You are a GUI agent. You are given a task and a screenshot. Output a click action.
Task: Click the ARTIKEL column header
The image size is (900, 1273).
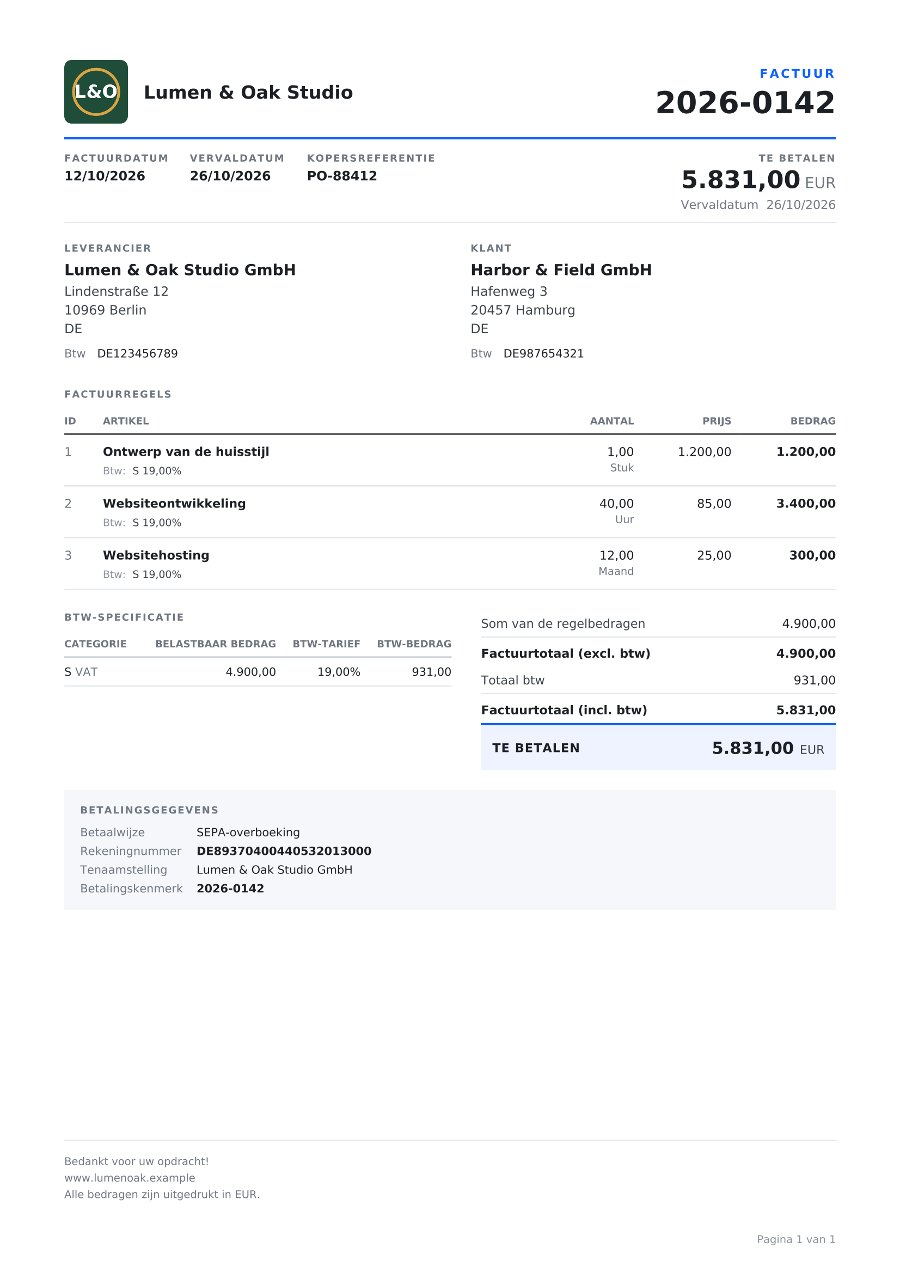click(126, 421)
